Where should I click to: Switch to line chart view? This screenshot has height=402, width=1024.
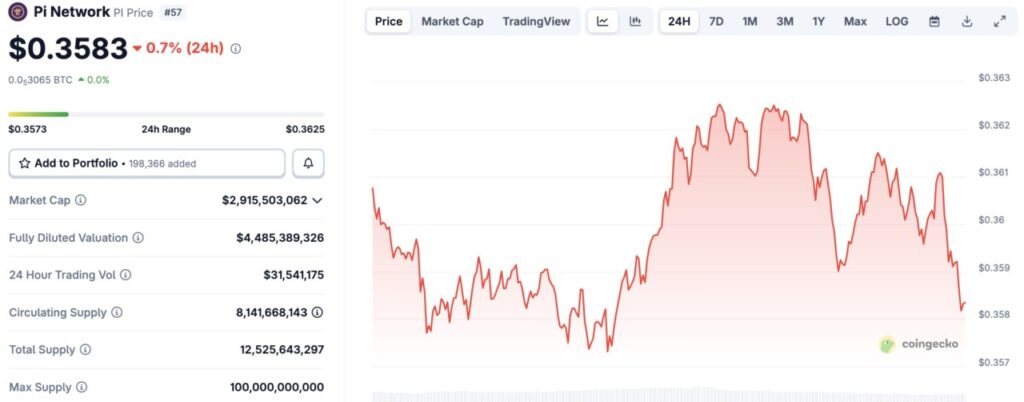pos(602,21)
